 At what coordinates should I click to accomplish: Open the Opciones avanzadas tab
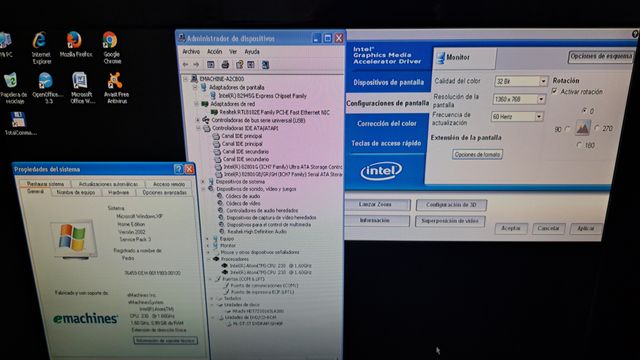tap(164, 192)
